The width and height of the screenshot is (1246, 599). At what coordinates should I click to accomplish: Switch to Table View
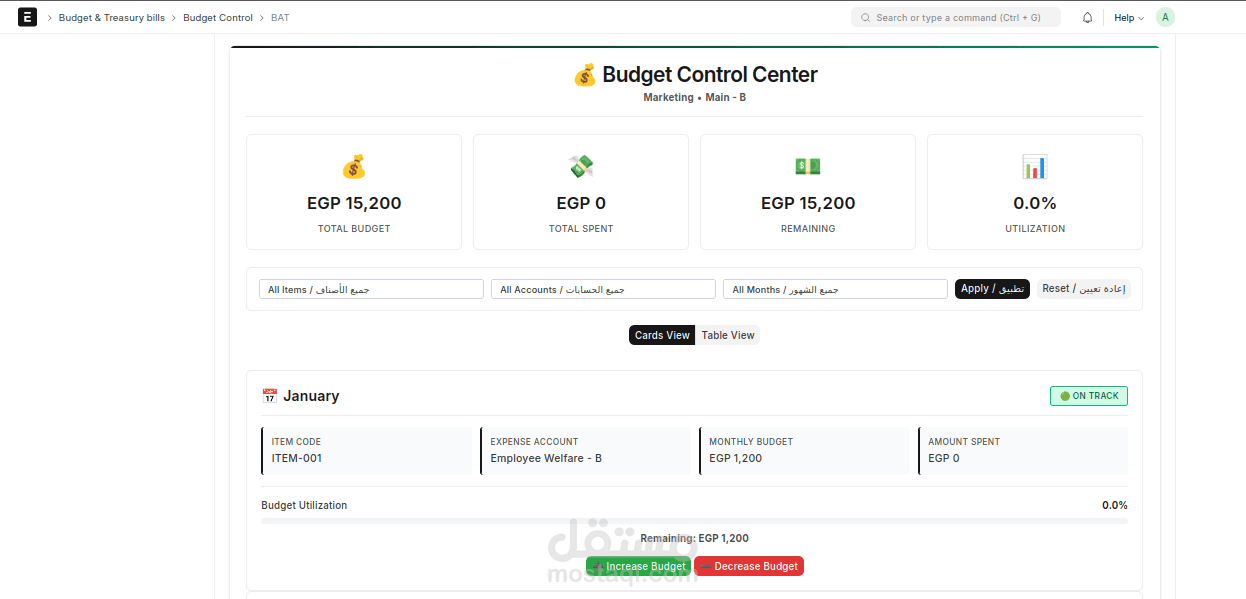point(728,335)
